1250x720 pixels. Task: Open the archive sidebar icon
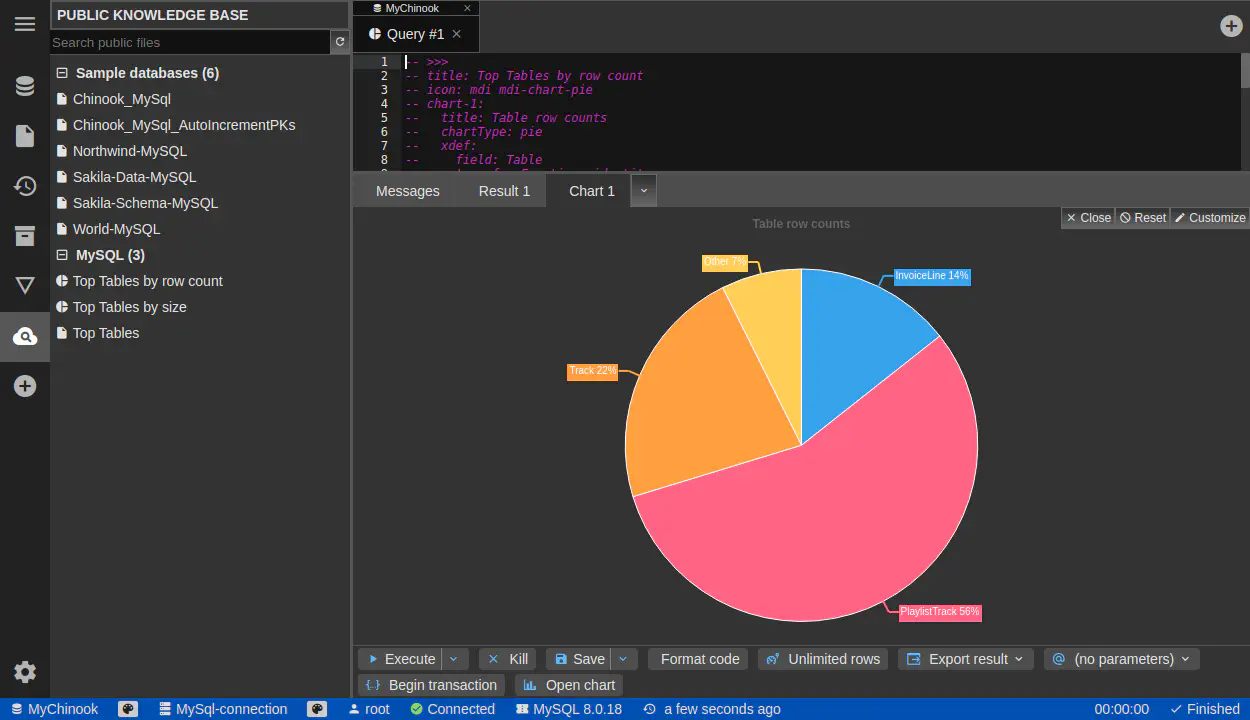[25, 236]
